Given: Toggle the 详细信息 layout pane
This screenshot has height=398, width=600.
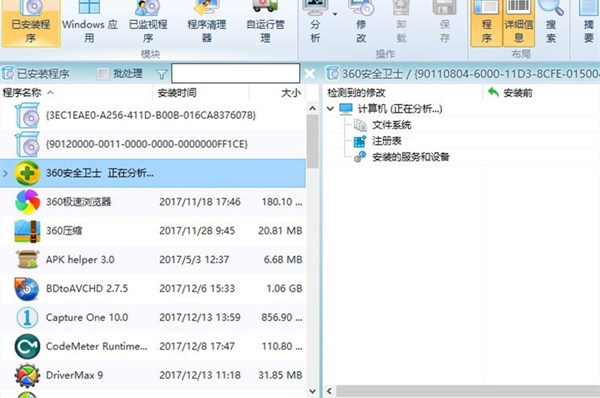Looking at the screenshot, I should click(518, 23).
